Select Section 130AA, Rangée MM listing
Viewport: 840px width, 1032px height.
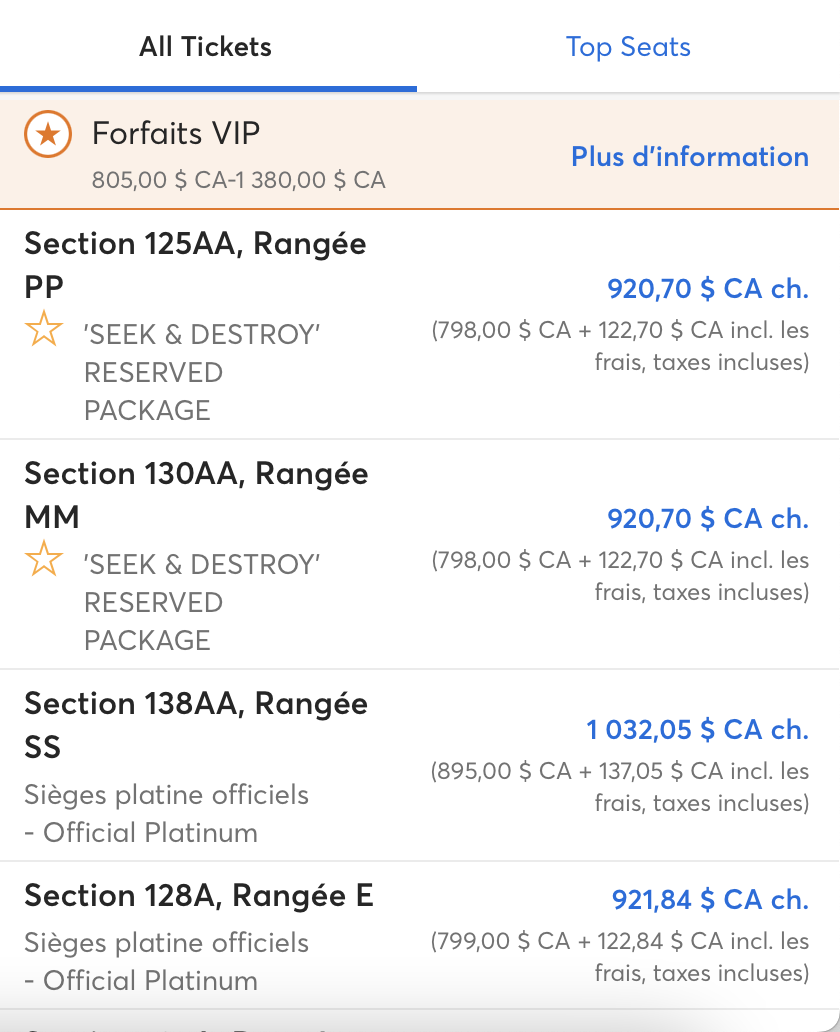[419, 554]
